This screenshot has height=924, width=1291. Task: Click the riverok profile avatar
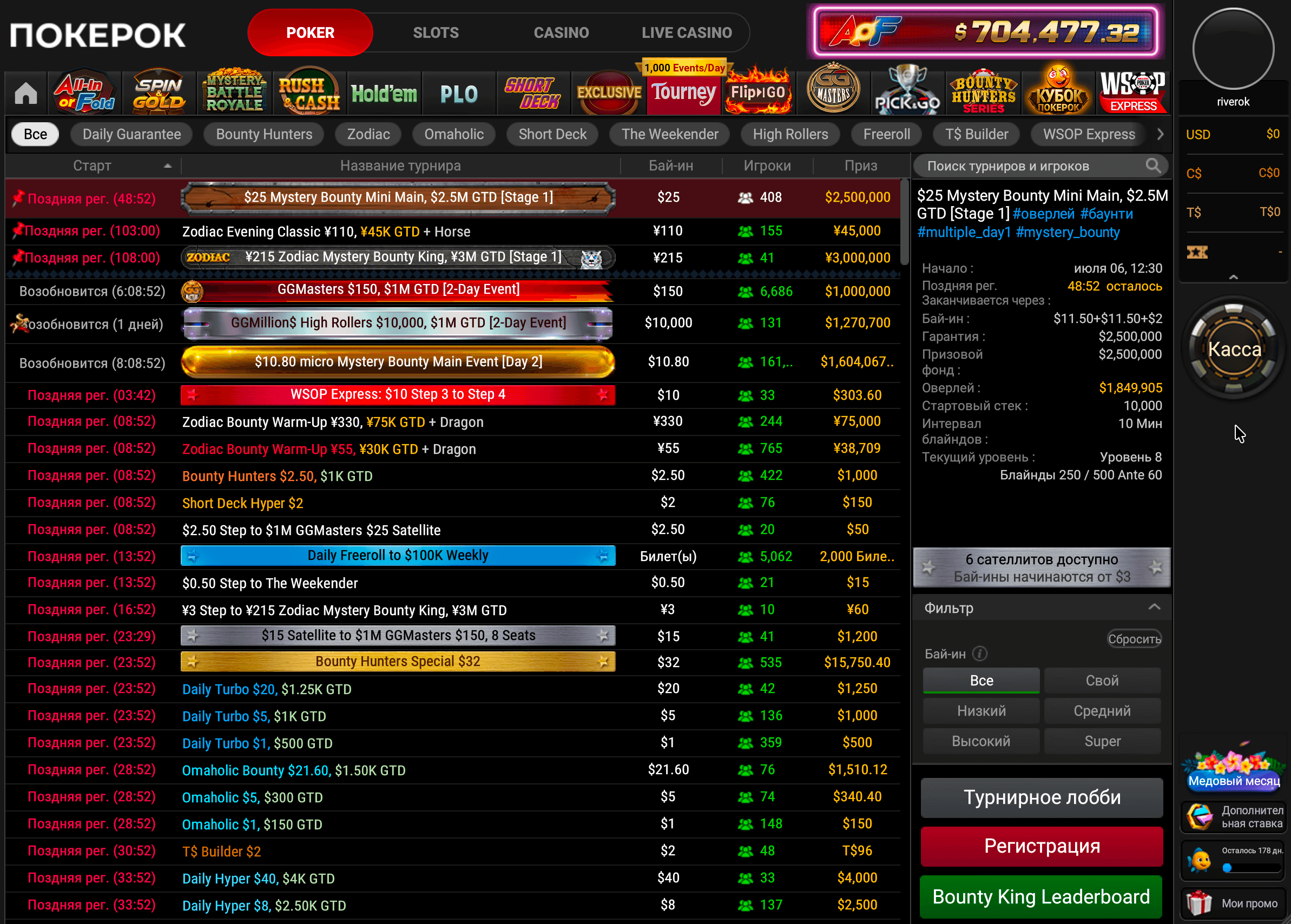point(1233,49)
